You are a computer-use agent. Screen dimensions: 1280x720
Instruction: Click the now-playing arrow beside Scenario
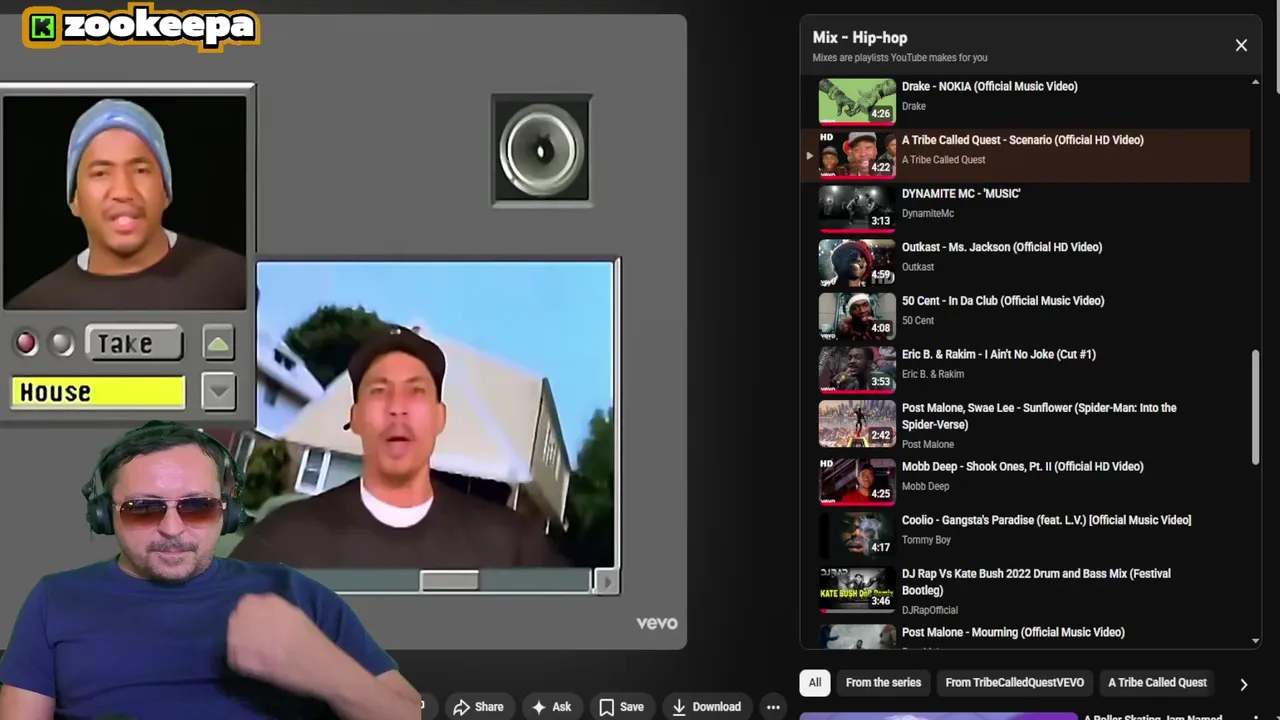click(809, 155)
